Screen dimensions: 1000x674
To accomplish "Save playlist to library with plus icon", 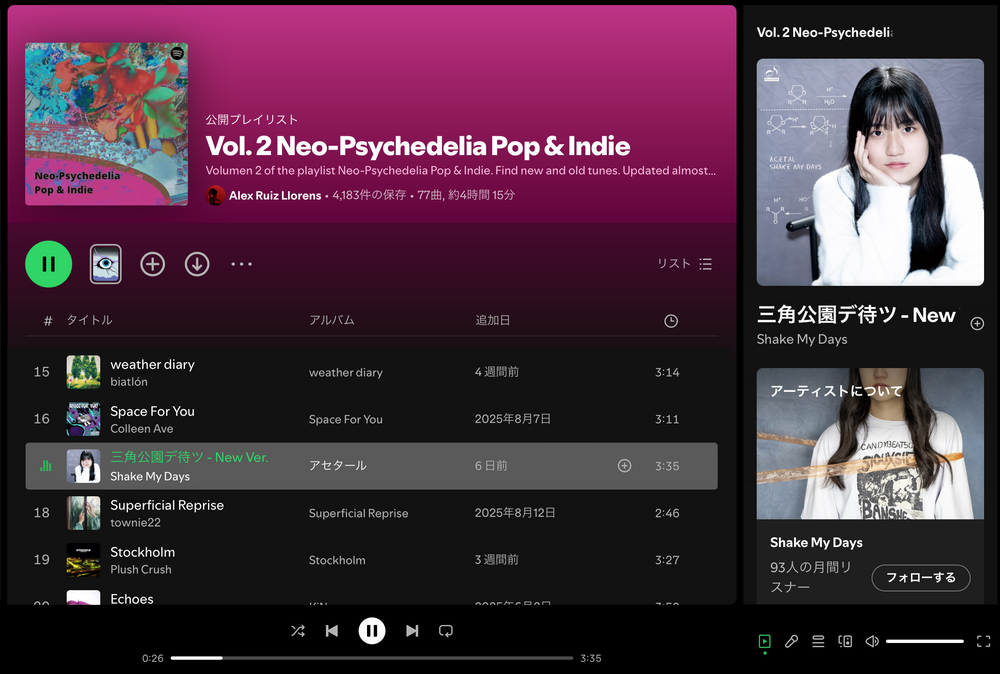I will coord(152,264).
